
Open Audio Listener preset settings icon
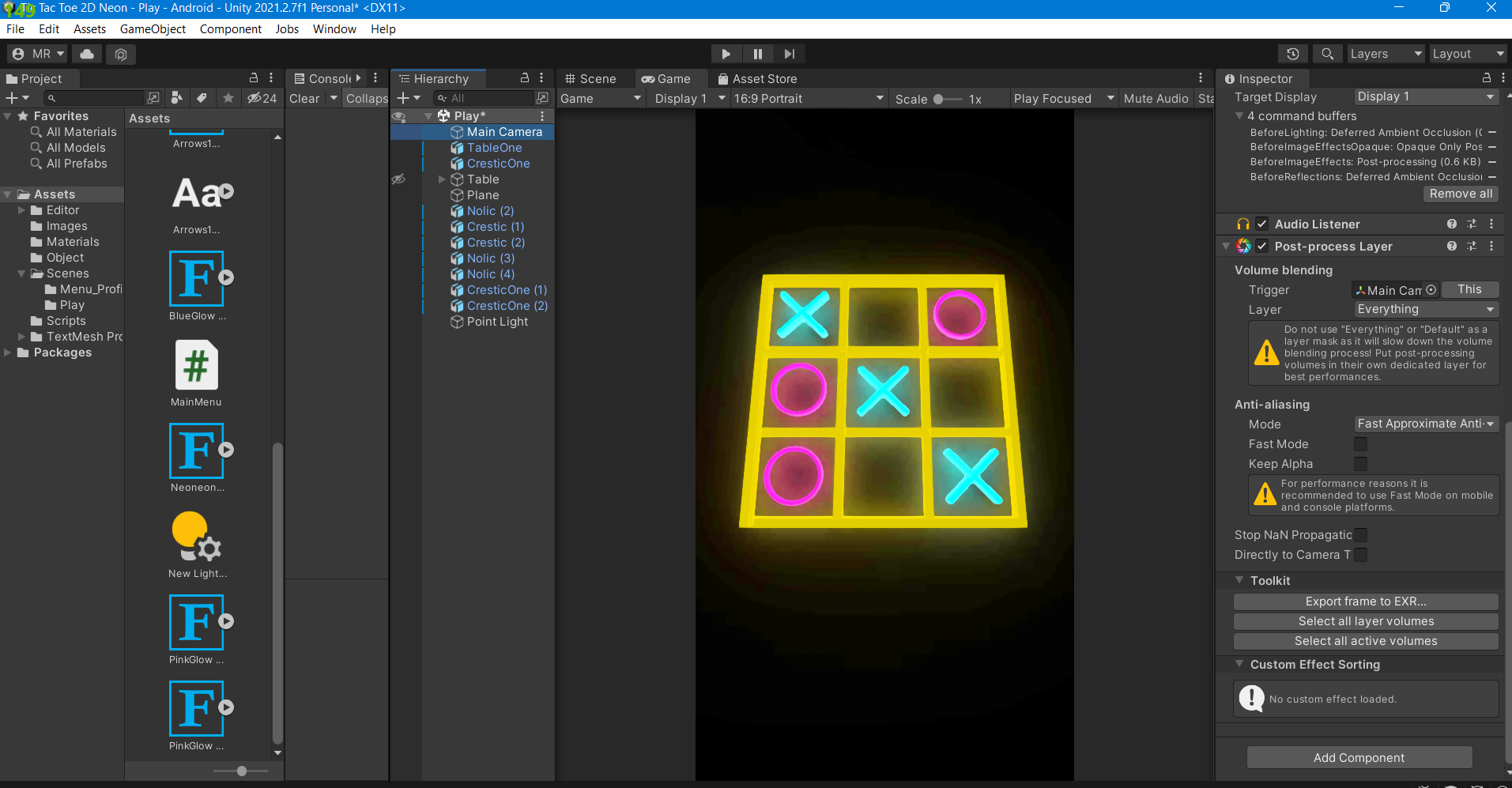pyautogui.click(x=1472, y=224)
